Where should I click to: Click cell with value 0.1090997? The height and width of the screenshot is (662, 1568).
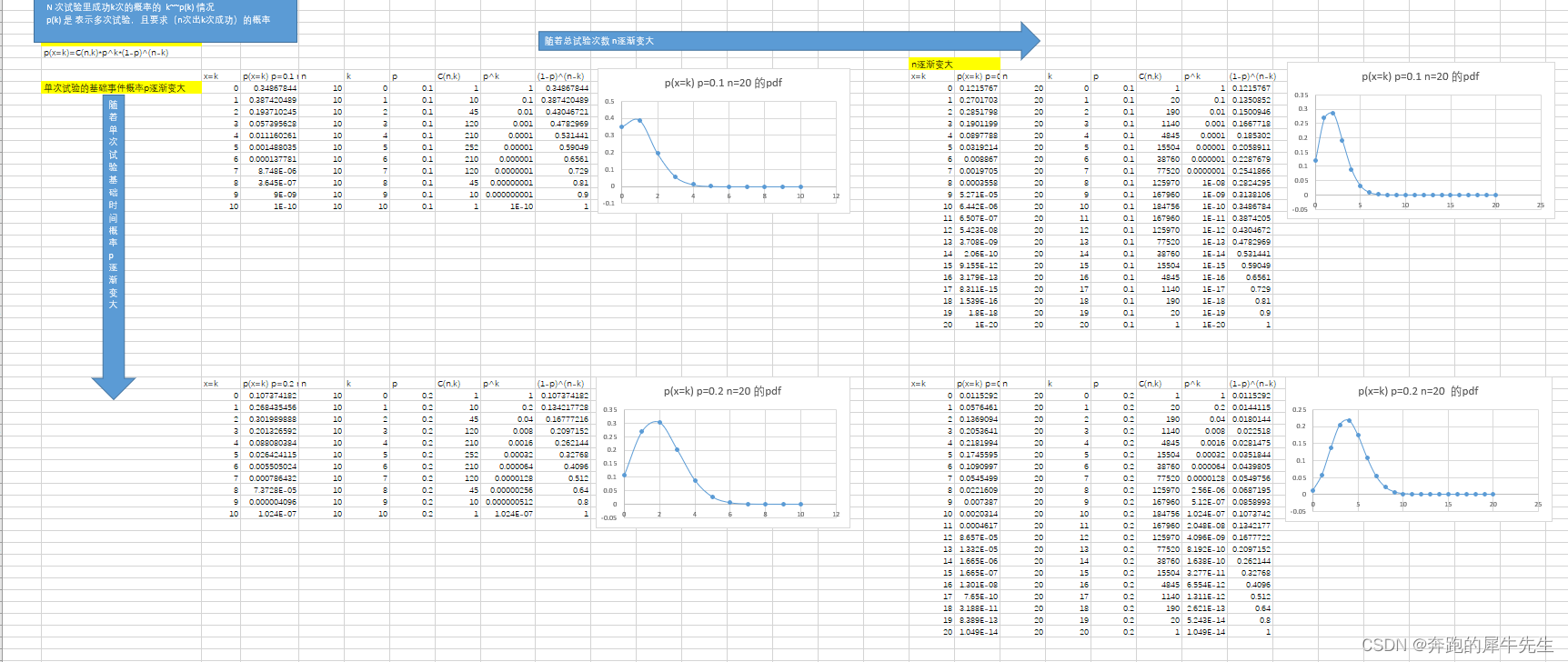click(x=978, y=466)
